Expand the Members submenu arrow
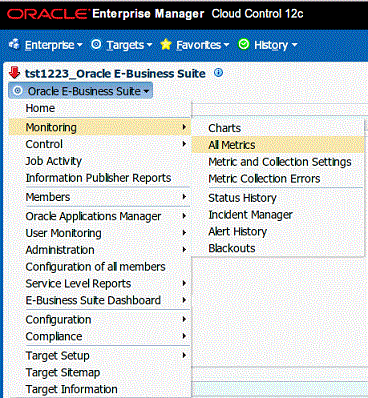368x398 pixels. pos(184,197)
